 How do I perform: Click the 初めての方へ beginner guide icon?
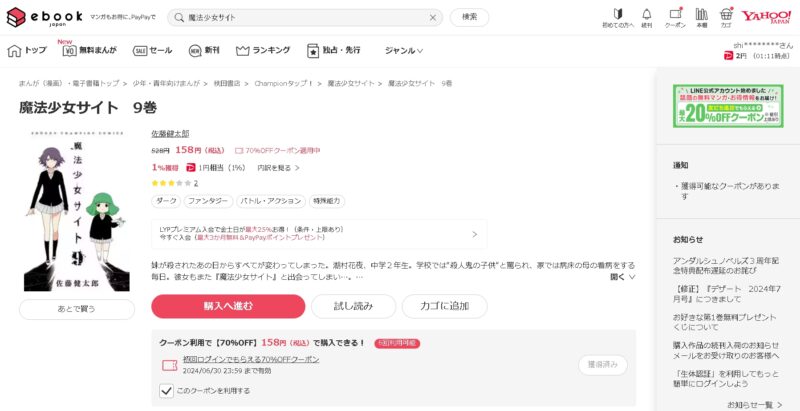(x=617, y=16)
